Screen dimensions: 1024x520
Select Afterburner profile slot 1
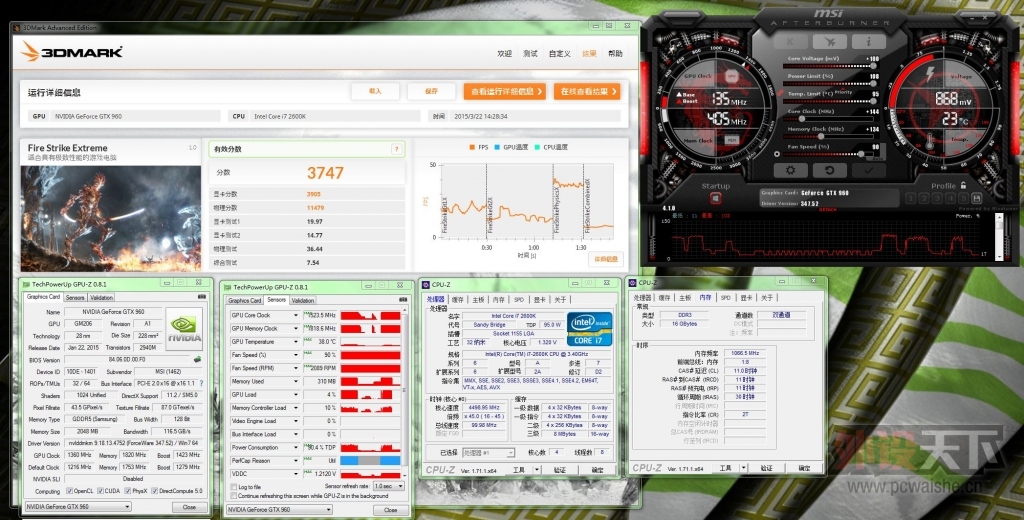tap(910, 198)
